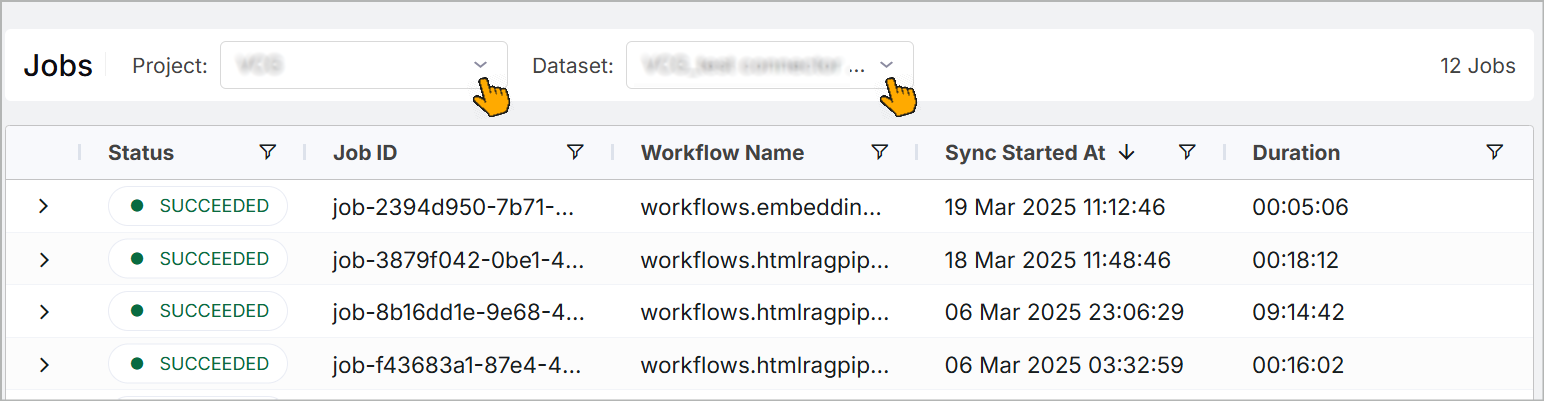1544x401 pixels.
Task: Toggle sort arrow on Sync Started At
Action: [1127, 153]
